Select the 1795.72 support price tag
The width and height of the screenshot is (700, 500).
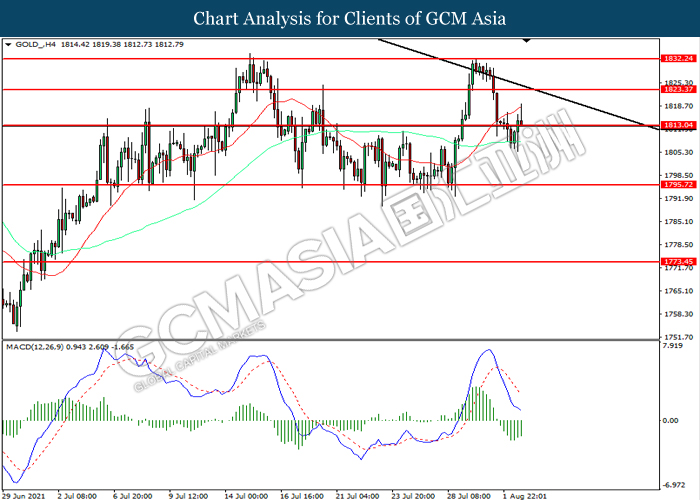677,185
